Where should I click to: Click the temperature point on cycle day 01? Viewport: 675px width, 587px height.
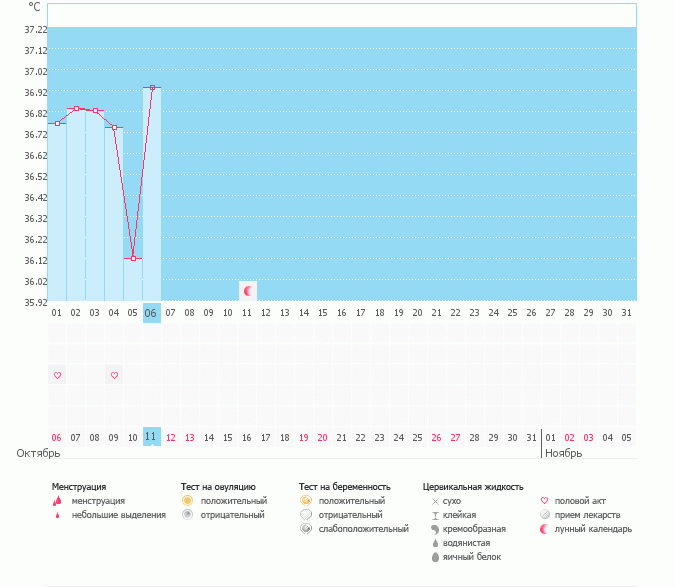pos(57,124)
